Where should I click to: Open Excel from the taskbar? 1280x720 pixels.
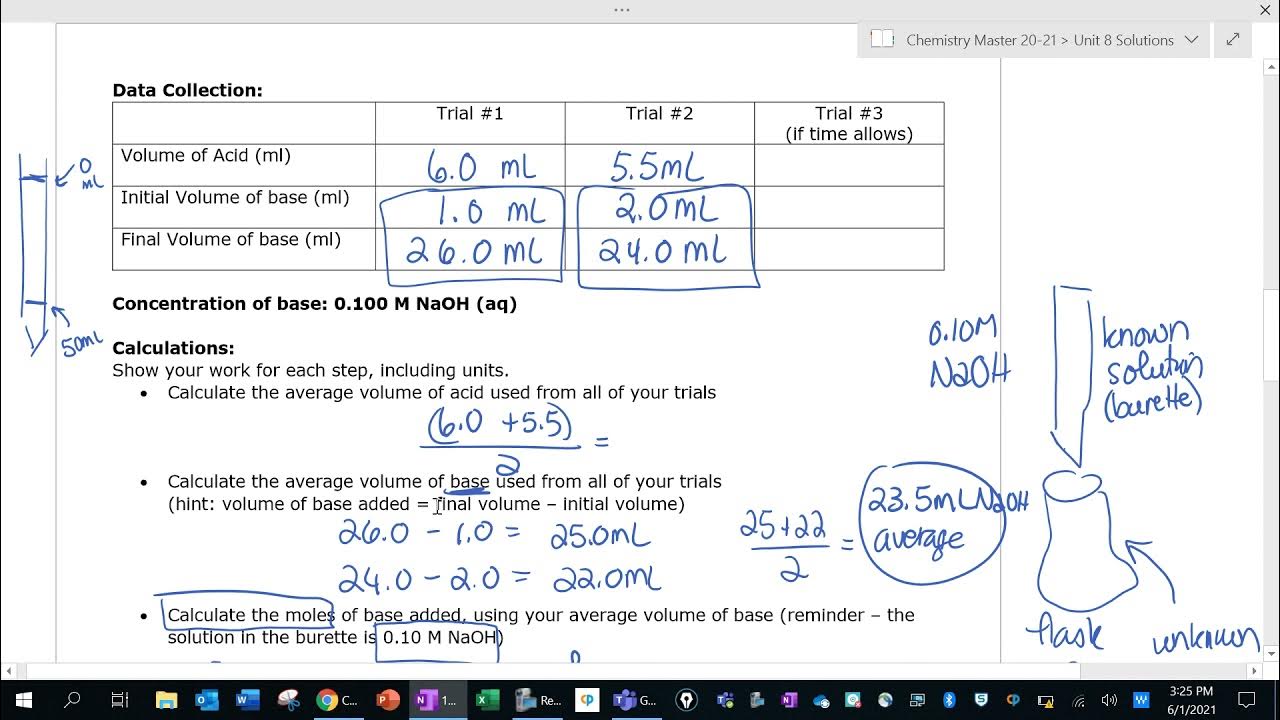click(x=487, y=700)
